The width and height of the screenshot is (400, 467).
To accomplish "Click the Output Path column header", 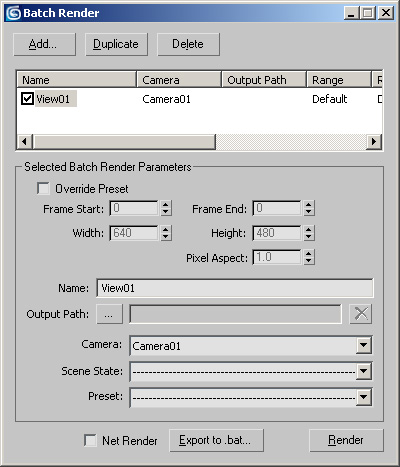I will (x=264, y=80).
